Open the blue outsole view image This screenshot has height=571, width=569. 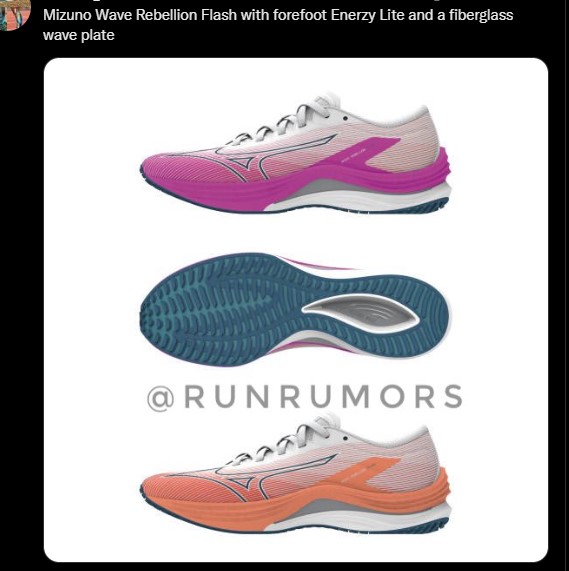[x=295, y=310]
